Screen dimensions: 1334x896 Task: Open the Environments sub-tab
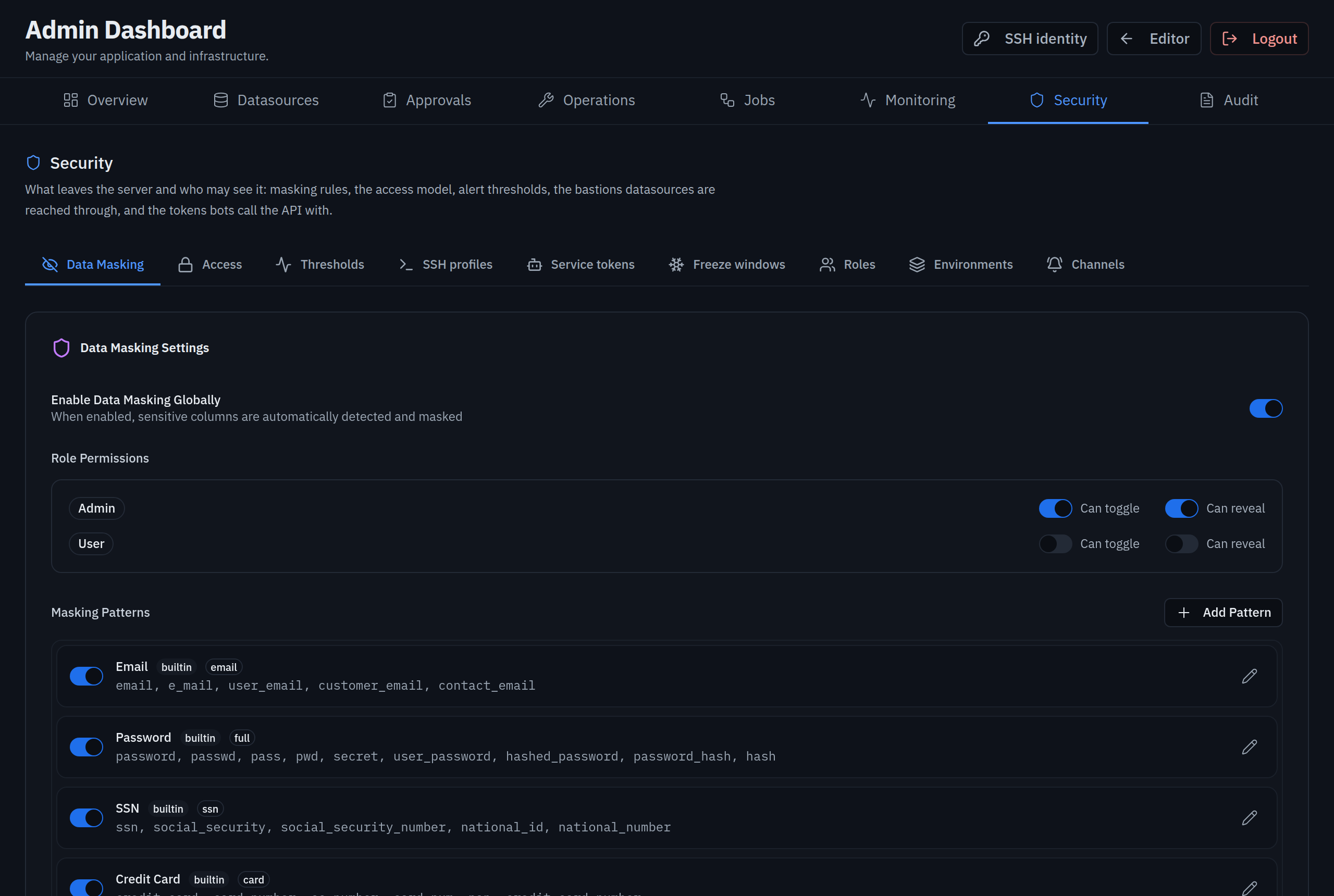[x=961, y=265]
